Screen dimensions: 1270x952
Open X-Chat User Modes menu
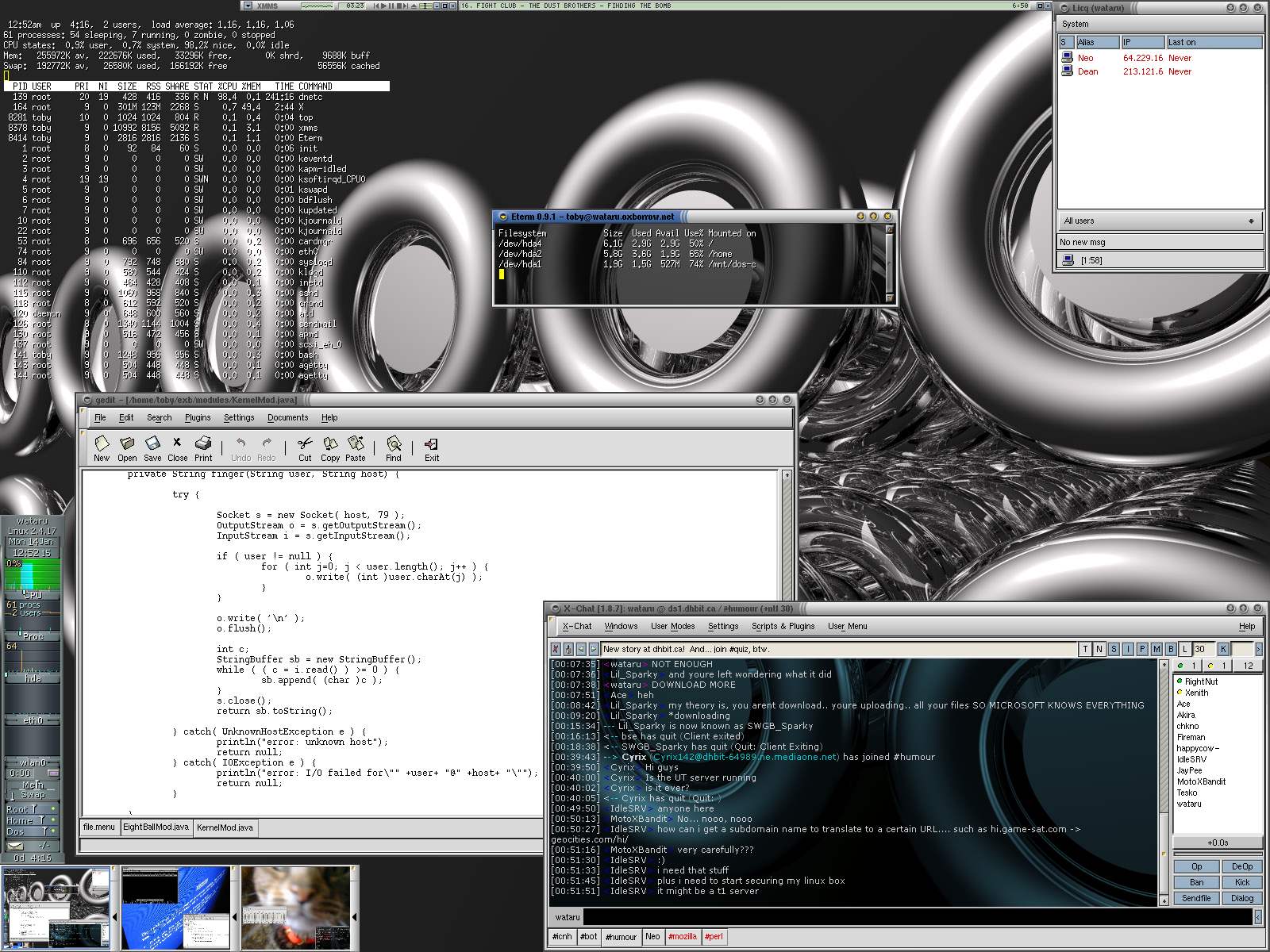673,626
